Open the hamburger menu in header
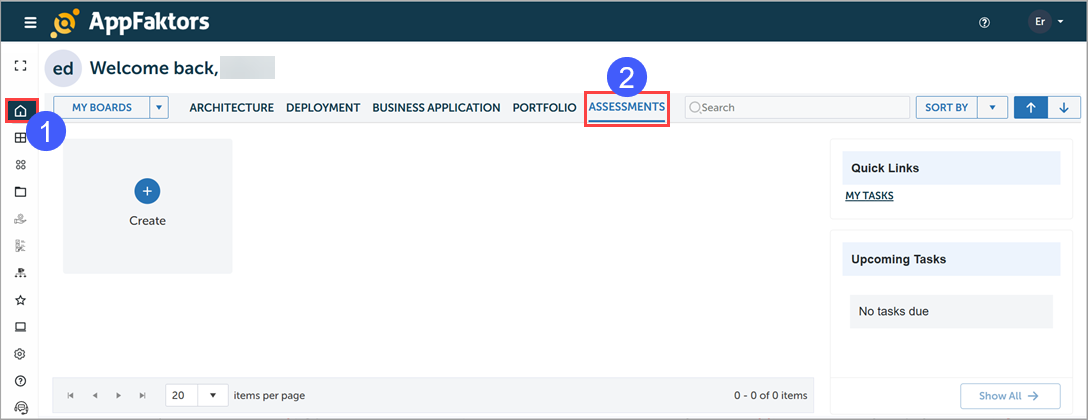 [x=30, y=22]
